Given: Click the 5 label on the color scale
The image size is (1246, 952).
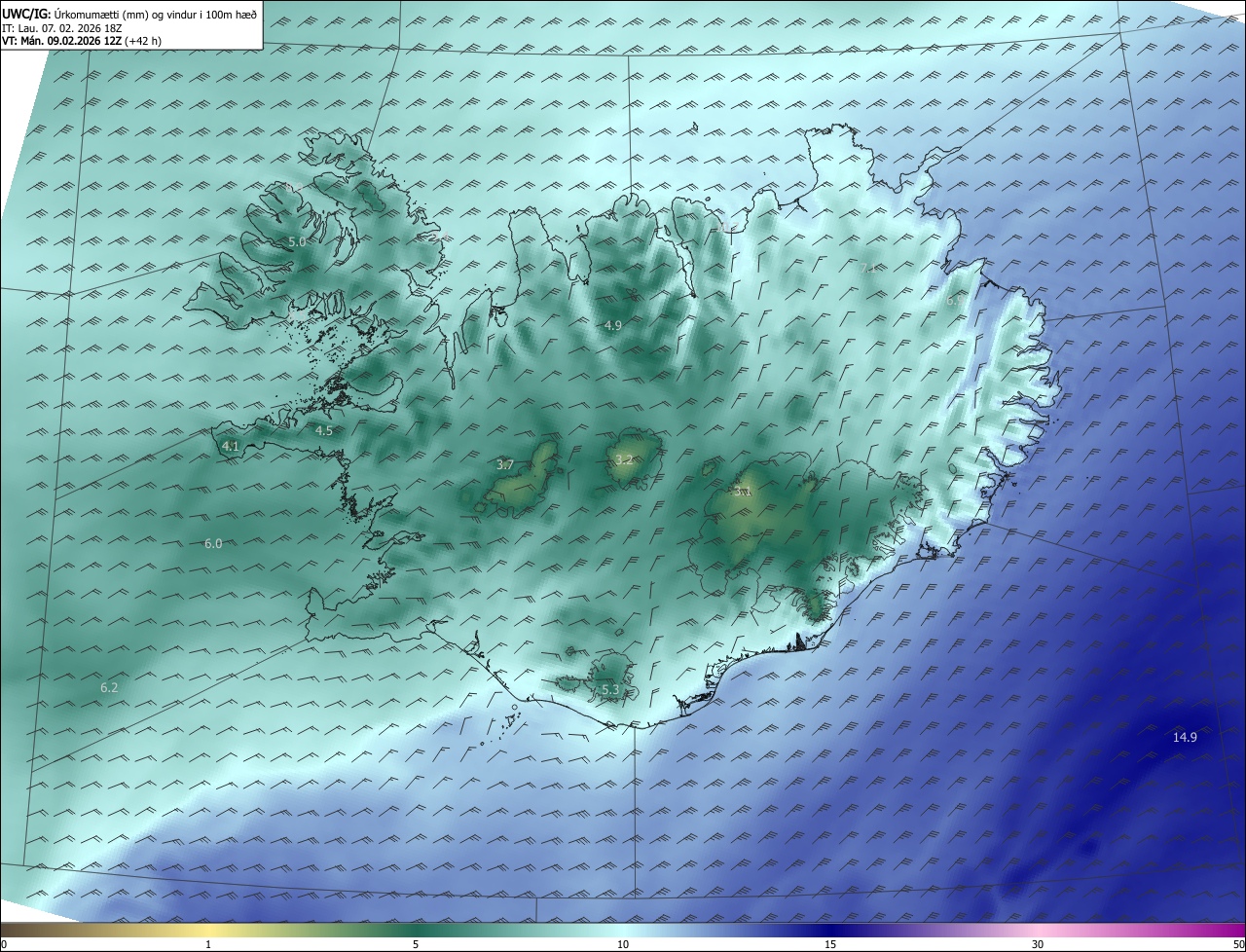Looking at the screenshot, I should 416,944.
